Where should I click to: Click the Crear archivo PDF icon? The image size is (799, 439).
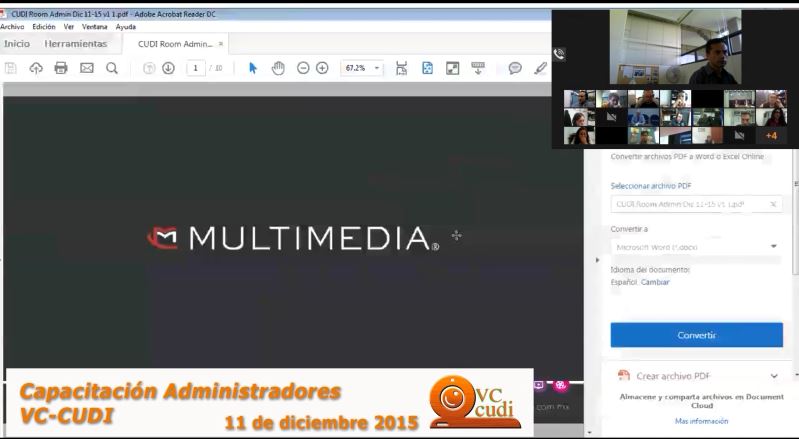click(x=624, y=375)
